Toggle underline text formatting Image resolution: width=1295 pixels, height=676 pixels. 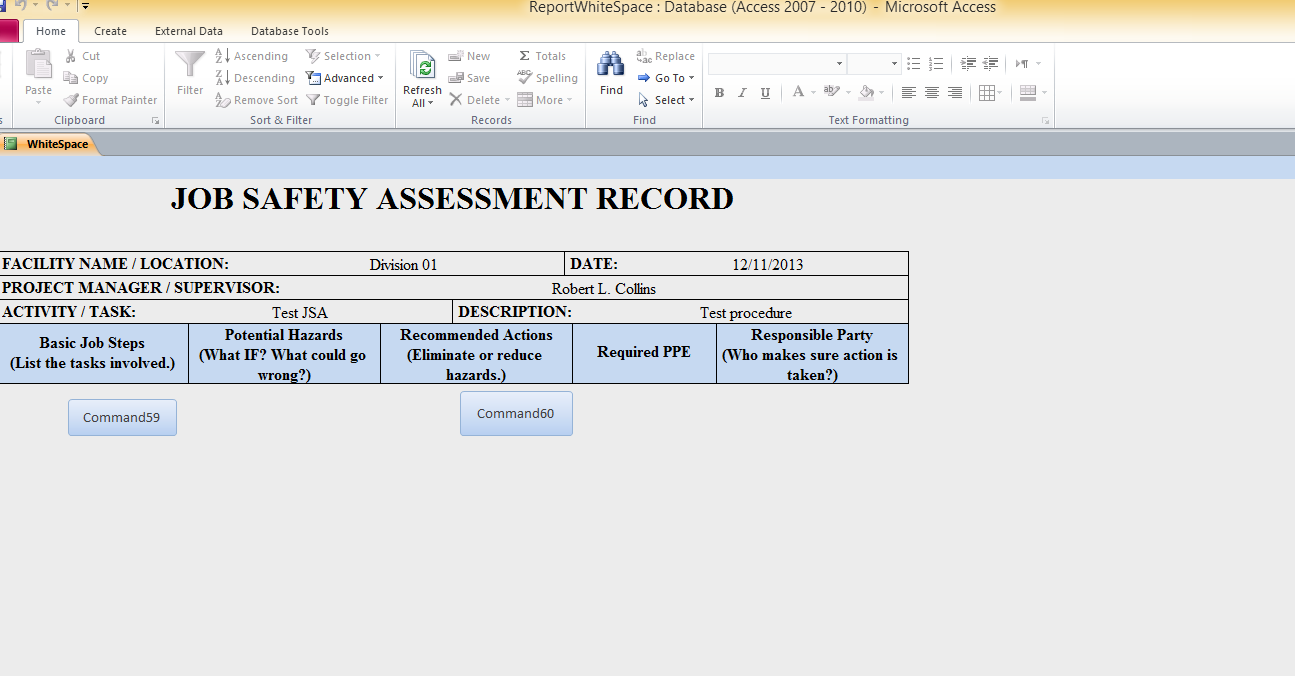(x=765, y=93)
